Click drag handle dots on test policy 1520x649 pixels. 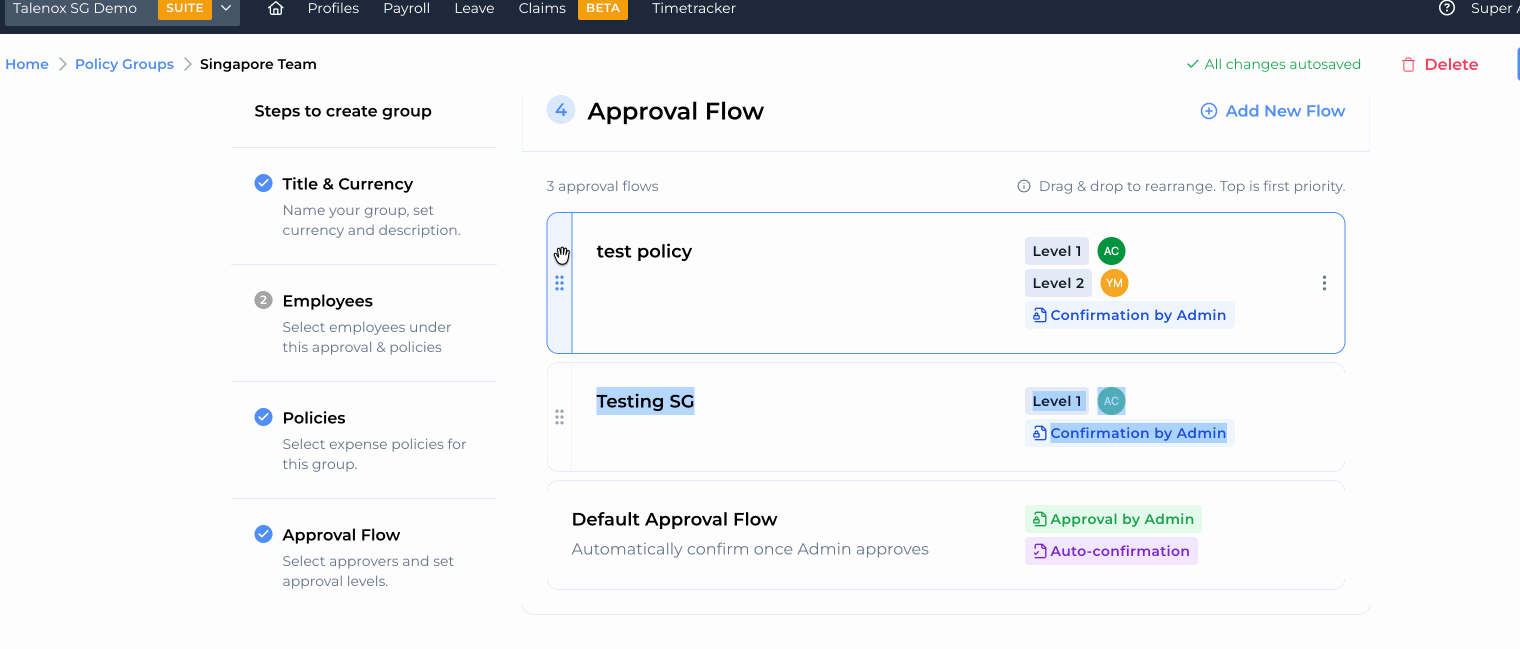pos(559,283)
